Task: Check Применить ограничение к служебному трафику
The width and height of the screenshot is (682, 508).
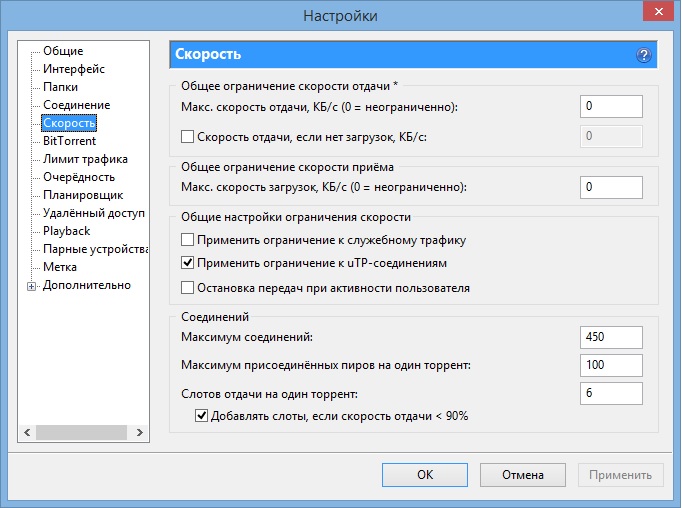Action: pos(187,240)
